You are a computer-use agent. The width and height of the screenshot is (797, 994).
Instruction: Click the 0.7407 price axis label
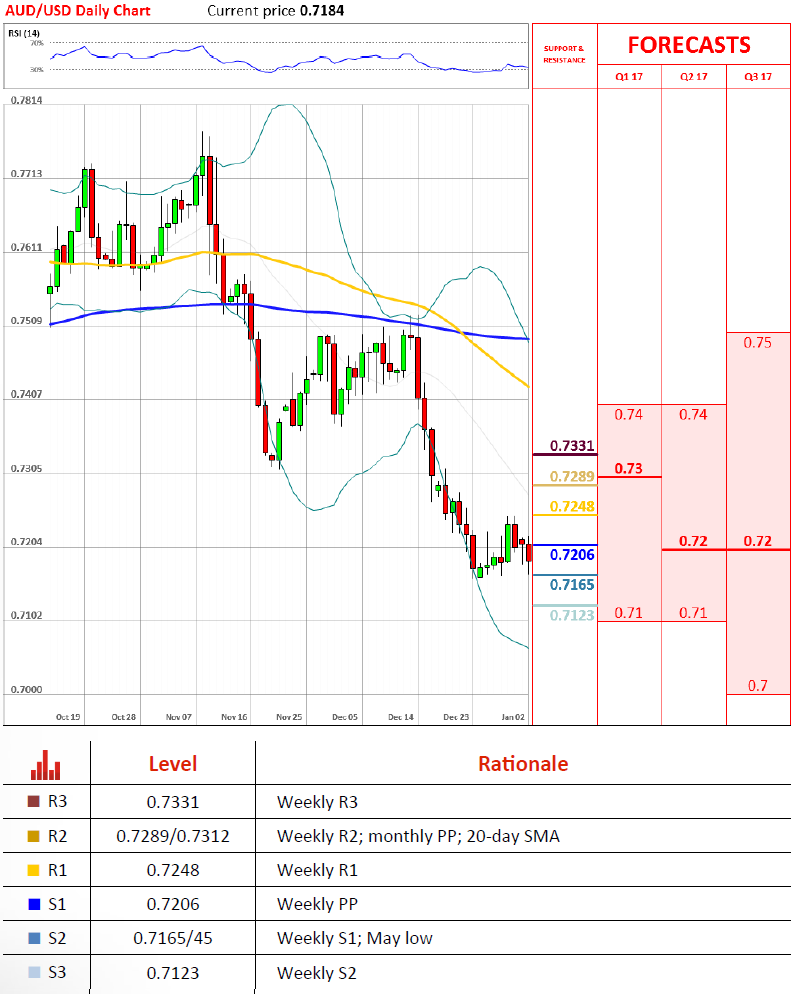(x=27, y=394)
